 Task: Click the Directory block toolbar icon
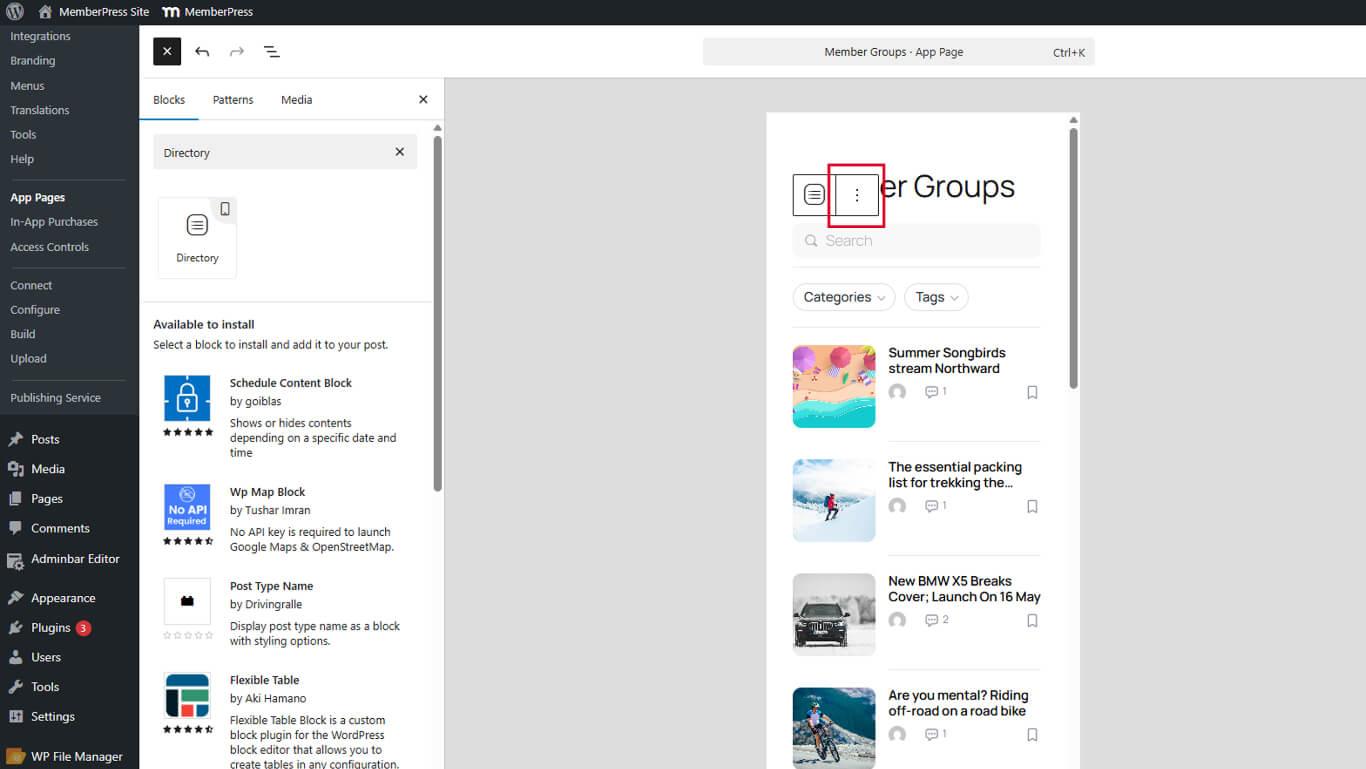814,195
